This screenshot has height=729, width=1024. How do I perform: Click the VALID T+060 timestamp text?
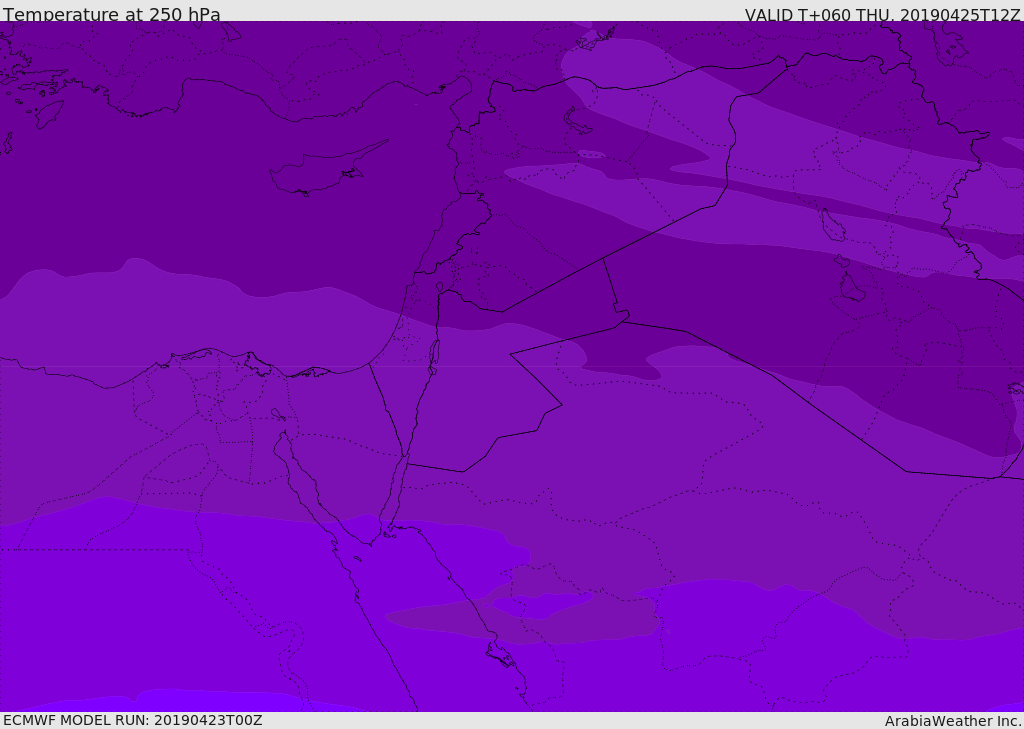click(x=882, y=14)
